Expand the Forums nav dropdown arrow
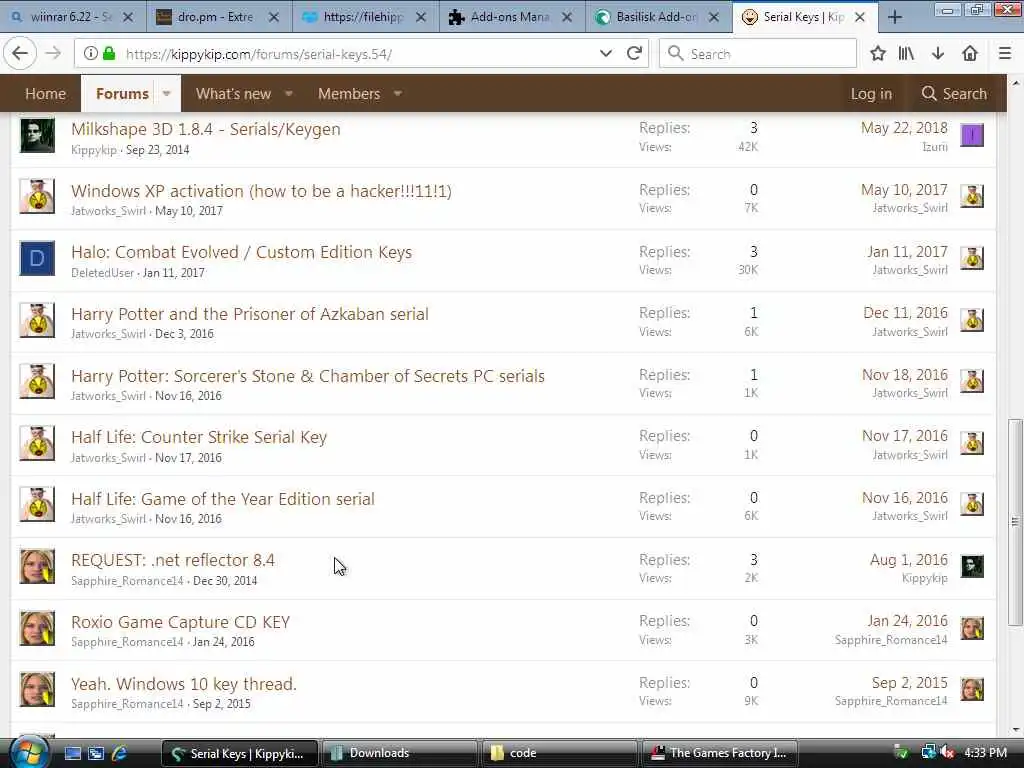The image size is (1024, 768). [167, 93]
